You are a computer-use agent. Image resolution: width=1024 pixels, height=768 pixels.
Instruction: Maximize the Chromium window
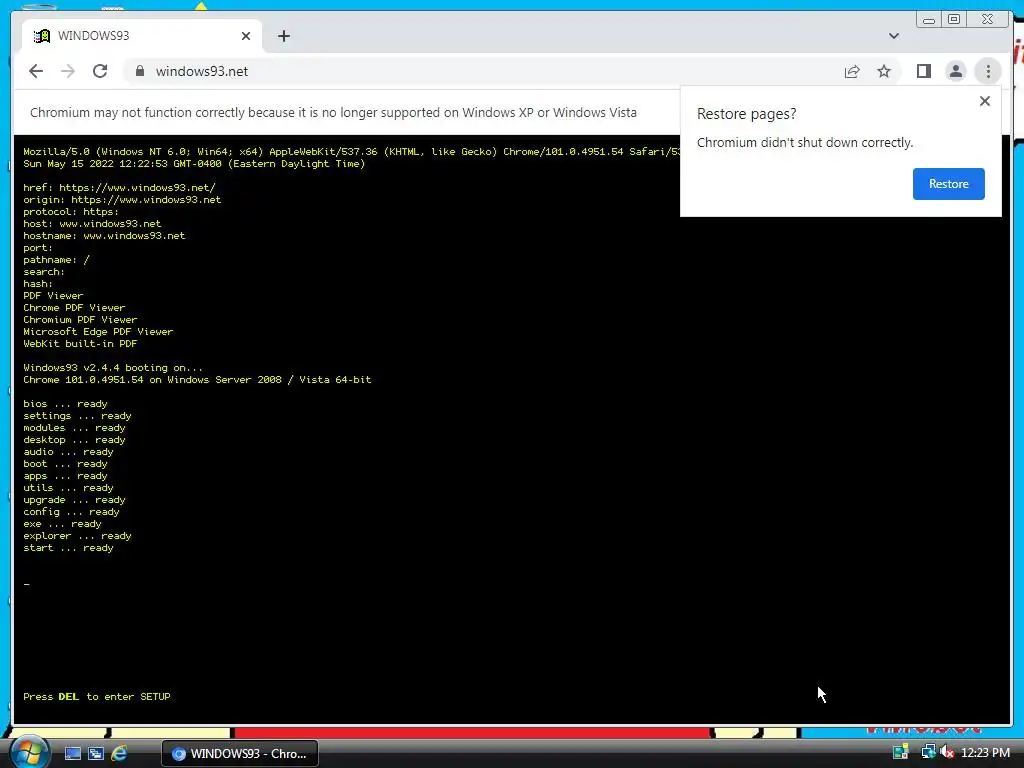tap(954, 19)
